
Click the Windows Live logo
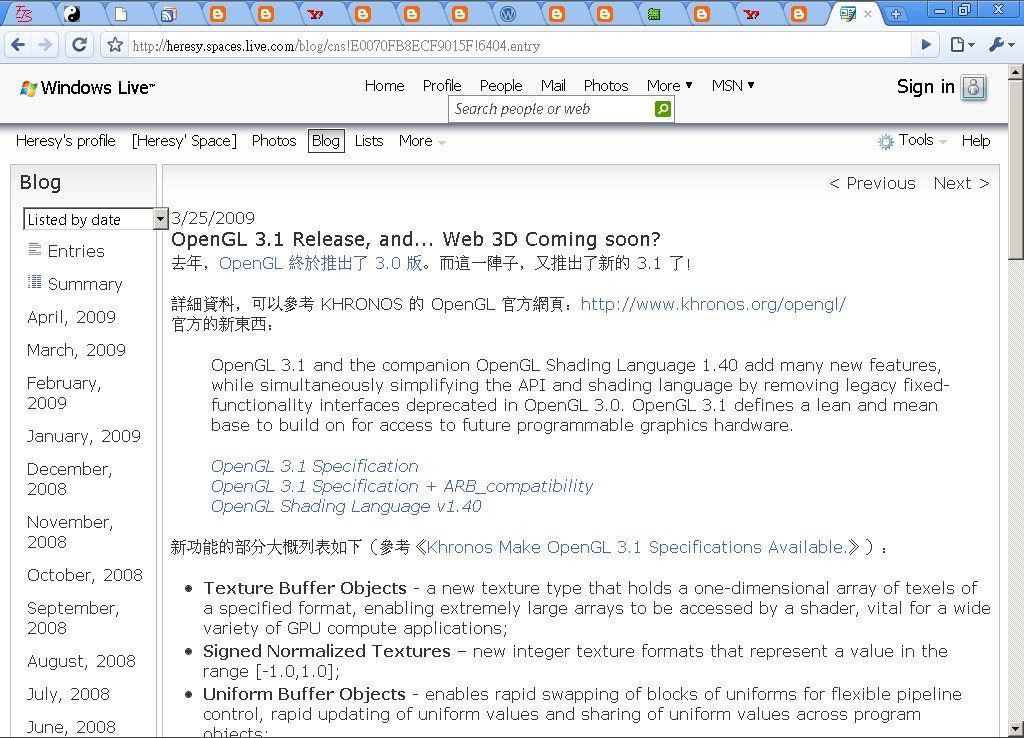88,88
